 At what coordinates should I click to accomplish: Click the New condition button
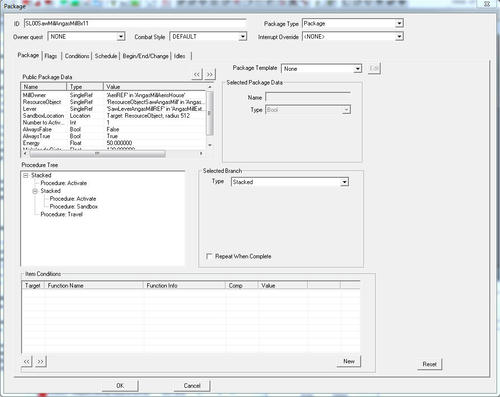point(349,361)
